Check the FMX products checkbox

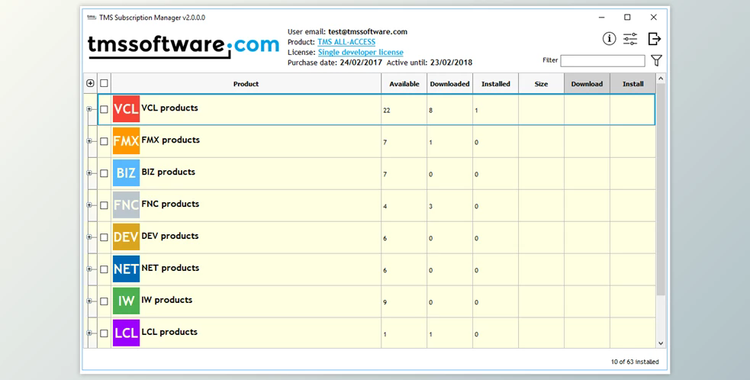(104, 141)
